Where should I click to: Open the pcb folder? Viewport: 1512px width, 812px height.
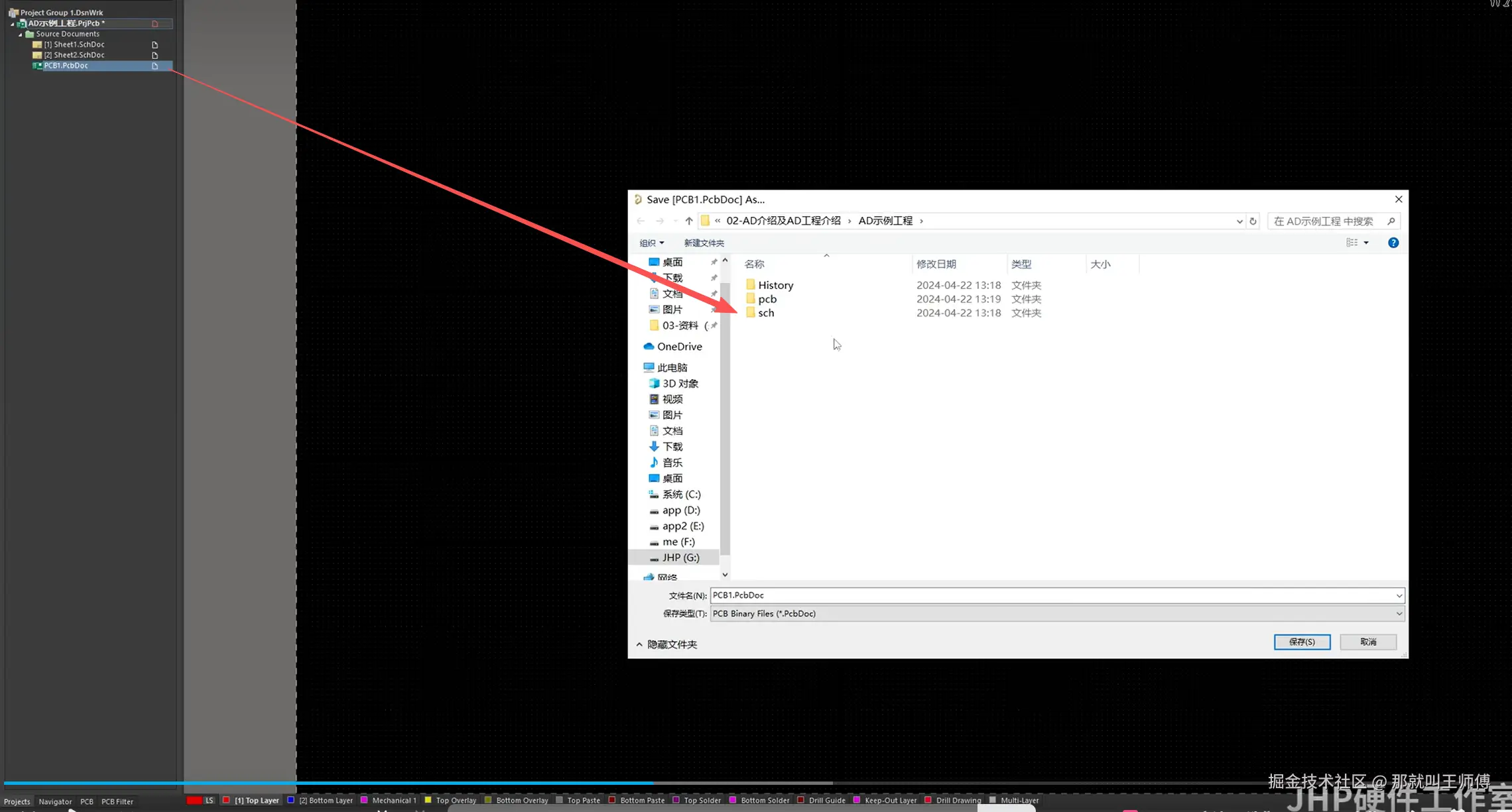[x=767, y=299]
